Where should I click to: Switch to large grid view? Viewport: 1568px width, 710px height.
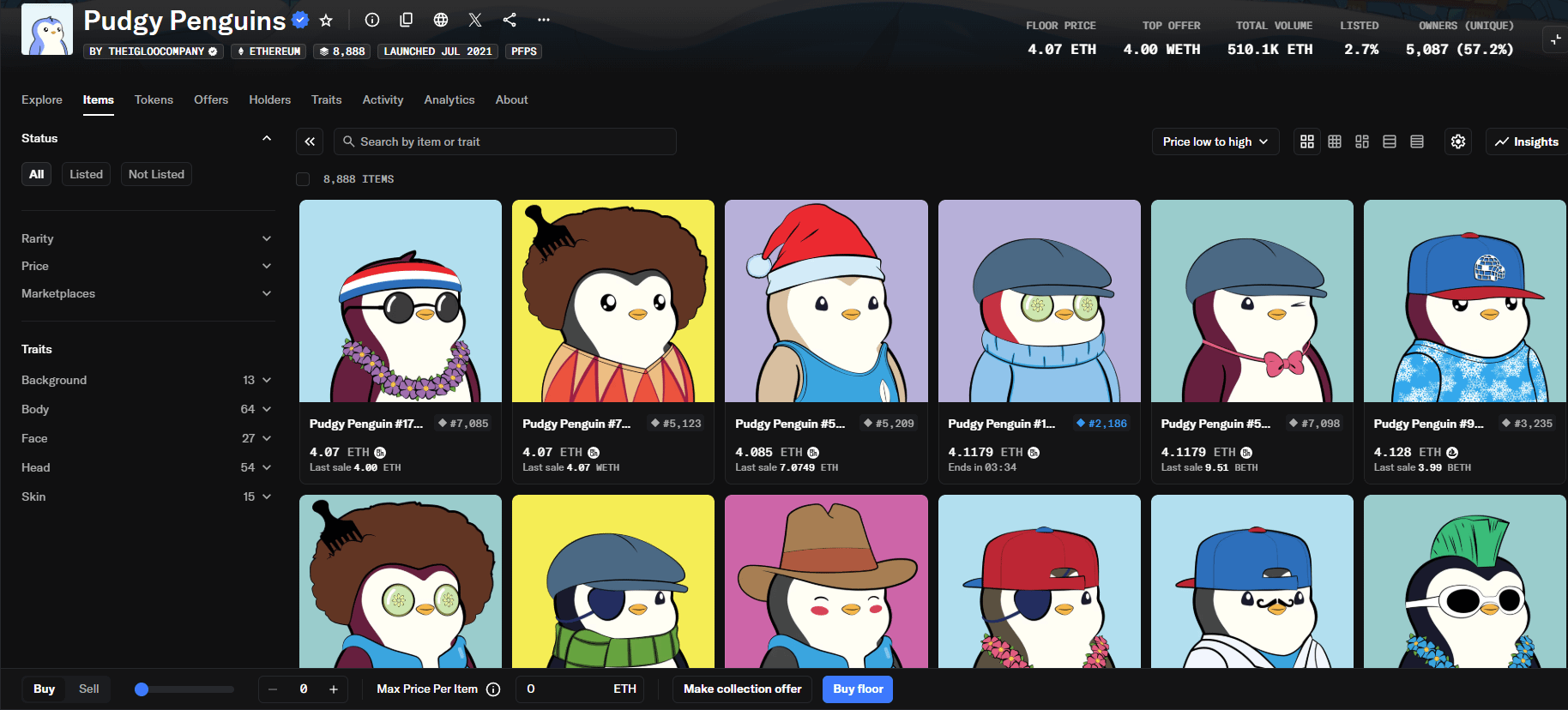(x=1307, y=141)
